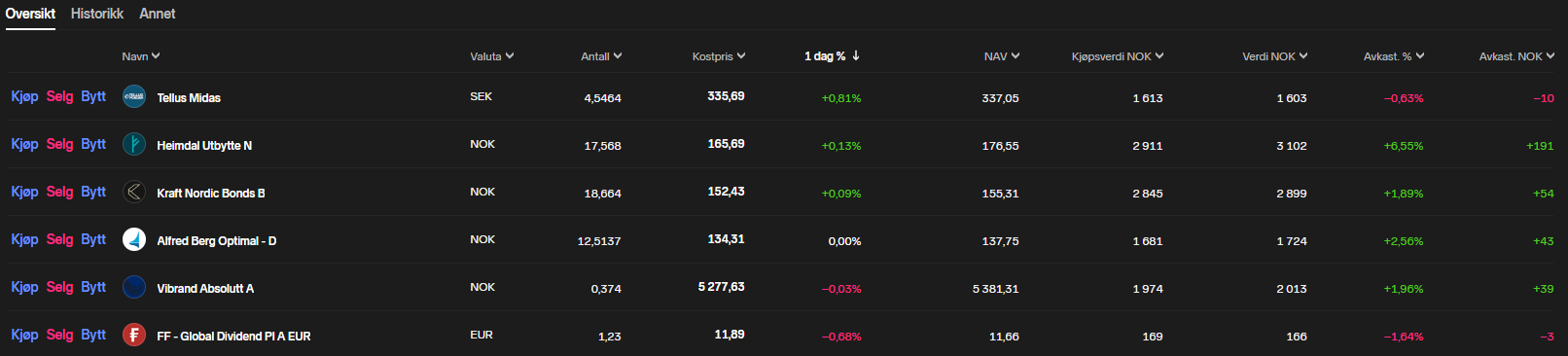Screen dimensions: 1568x356
Task: Open the Annet tab
Action: click(158, 14)
